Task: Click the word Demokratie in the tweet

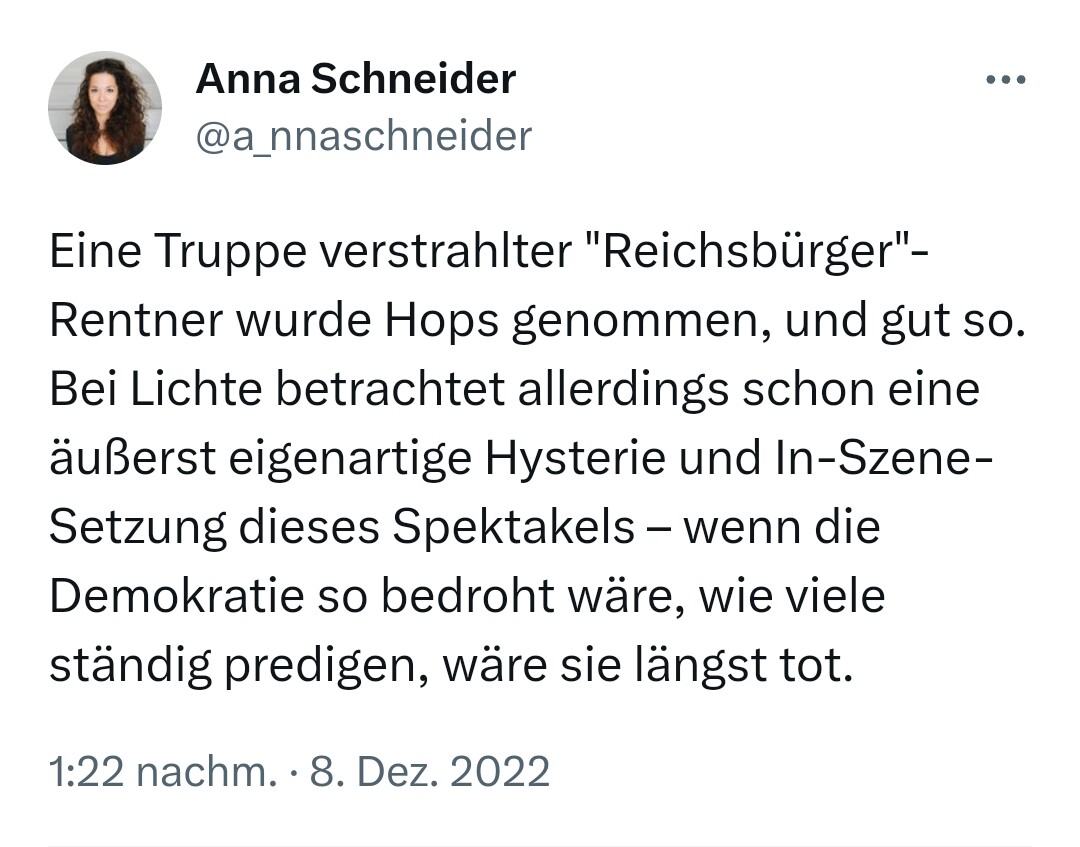Action: point(176,596)
